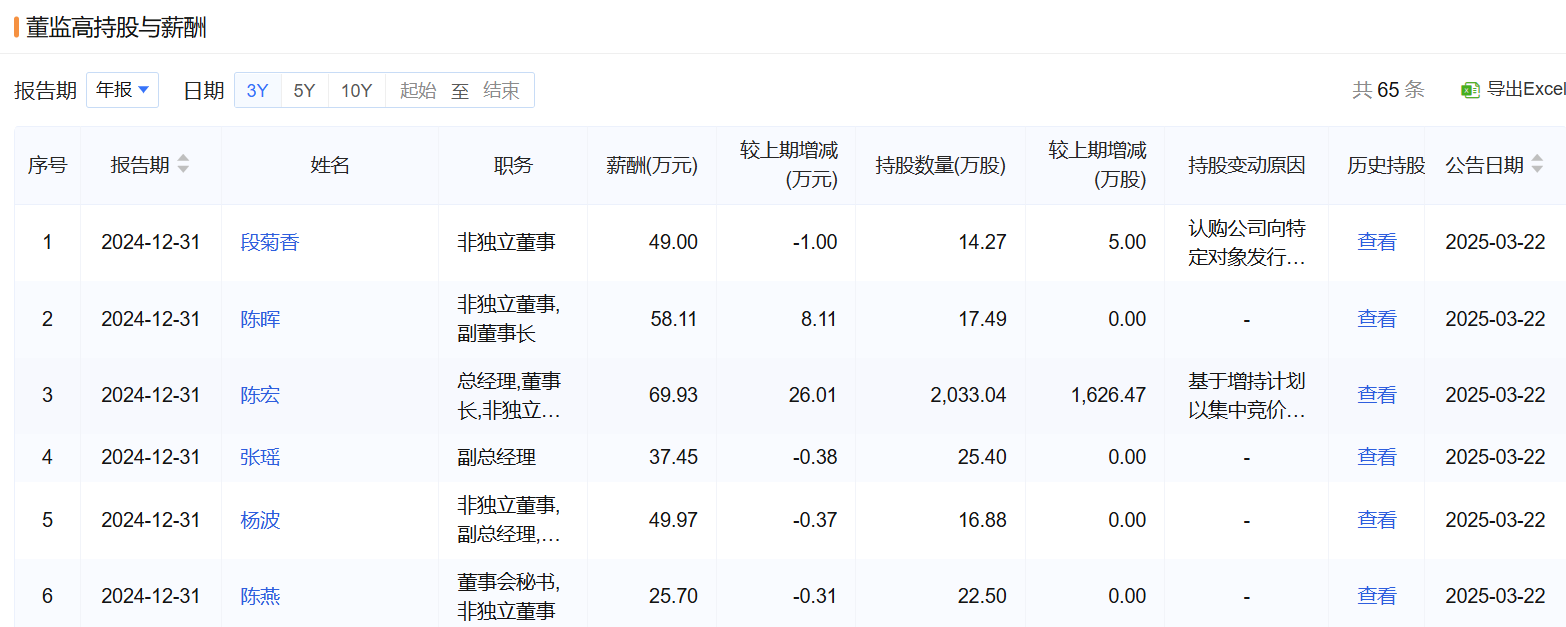Click 查看 in 陈宏 row
Image resolution: width=1566 pixels, height=627 pixels.
pyautogui.click(x=1376, y=395)
